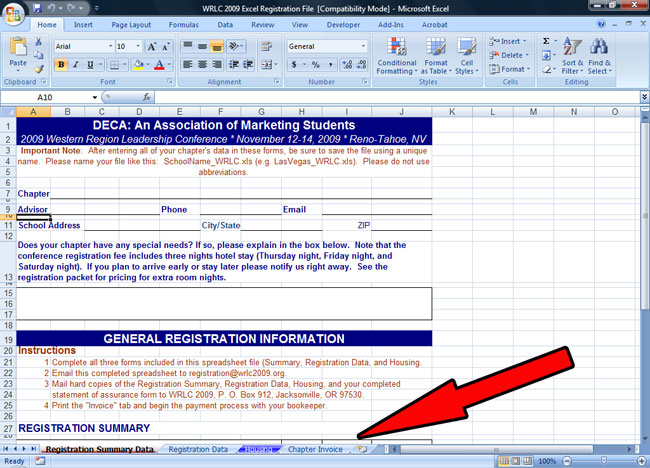The width and height of the screenshot is (650, 468).
Task: Apply Italic formatting
Action: pos(75,65)
